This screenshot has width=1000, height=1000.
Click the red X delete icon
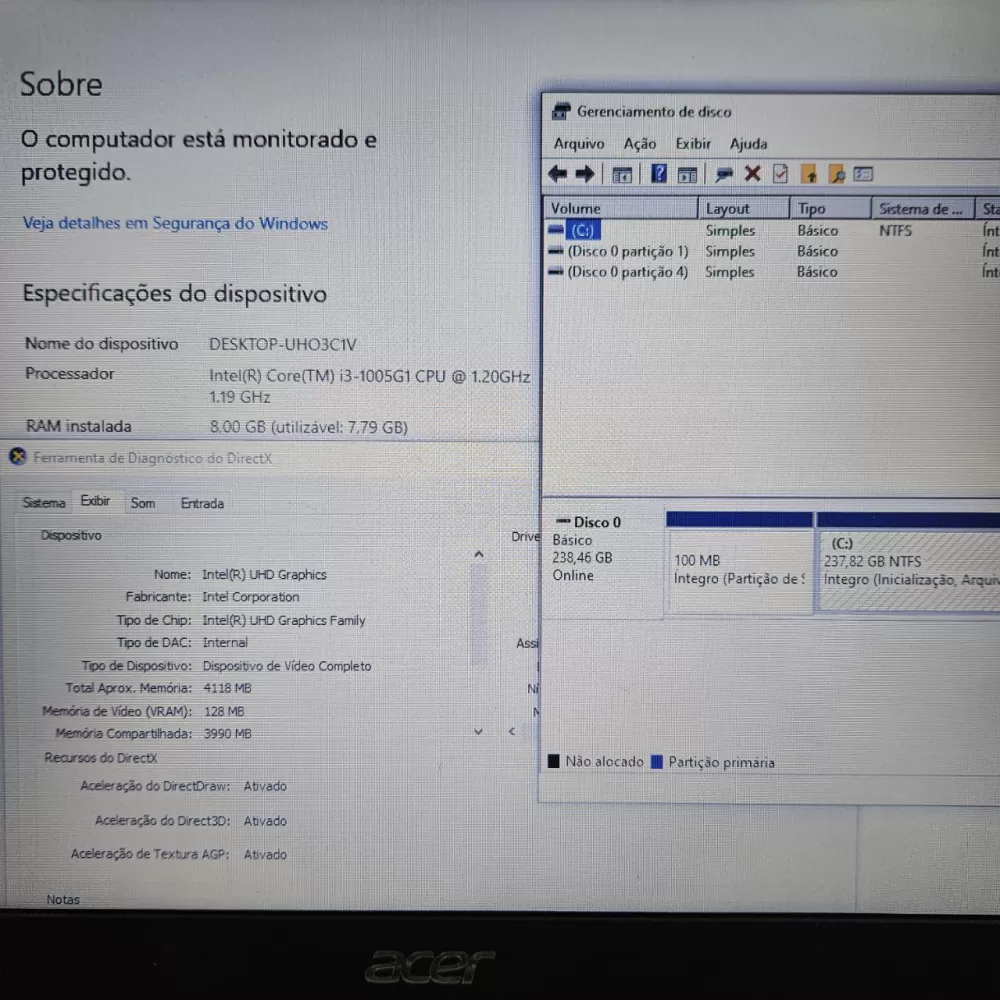[x=753, y=173]
